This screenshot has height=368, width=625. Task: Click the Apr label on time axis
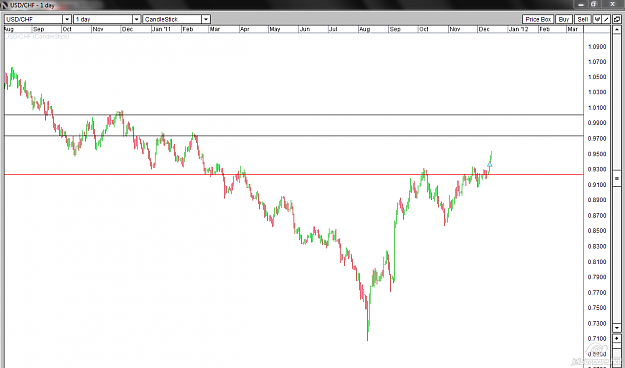coord(245,29)
